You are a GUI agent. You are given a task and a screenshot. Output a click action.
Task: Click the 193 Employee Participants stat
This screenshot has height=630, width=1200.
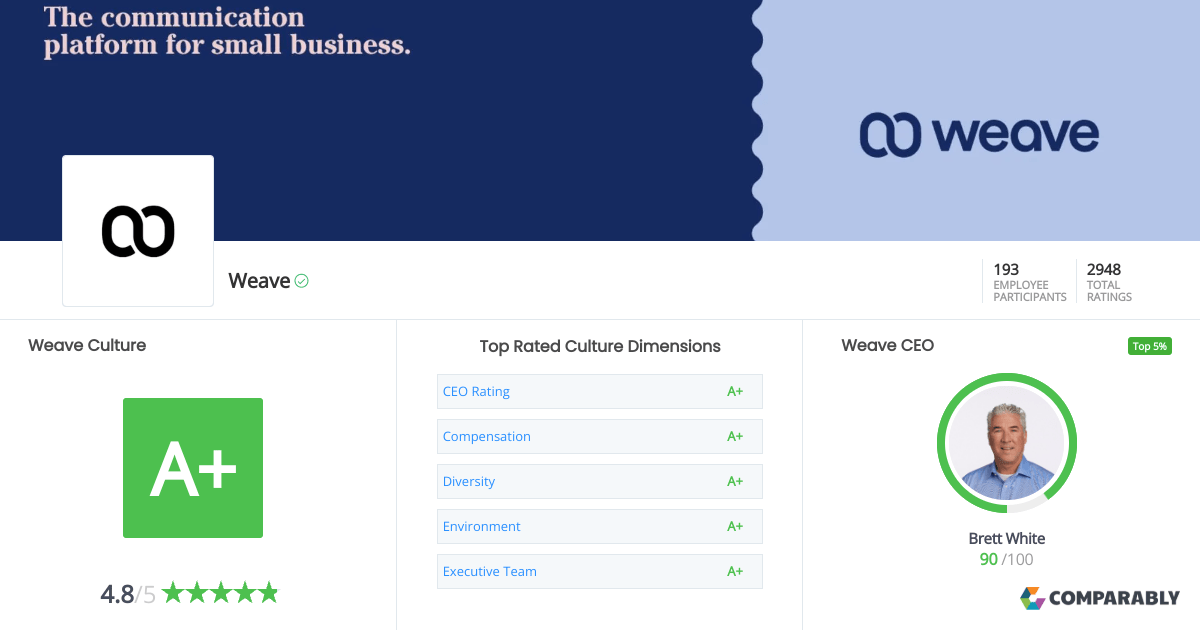point(1029,282)
